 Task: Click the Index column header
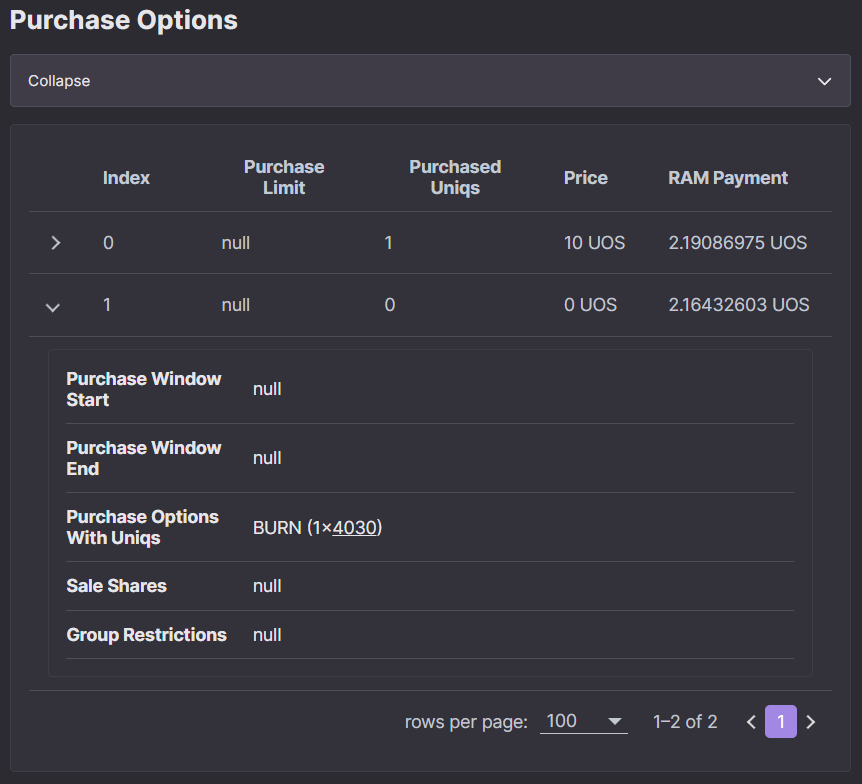tap(126, 178)
